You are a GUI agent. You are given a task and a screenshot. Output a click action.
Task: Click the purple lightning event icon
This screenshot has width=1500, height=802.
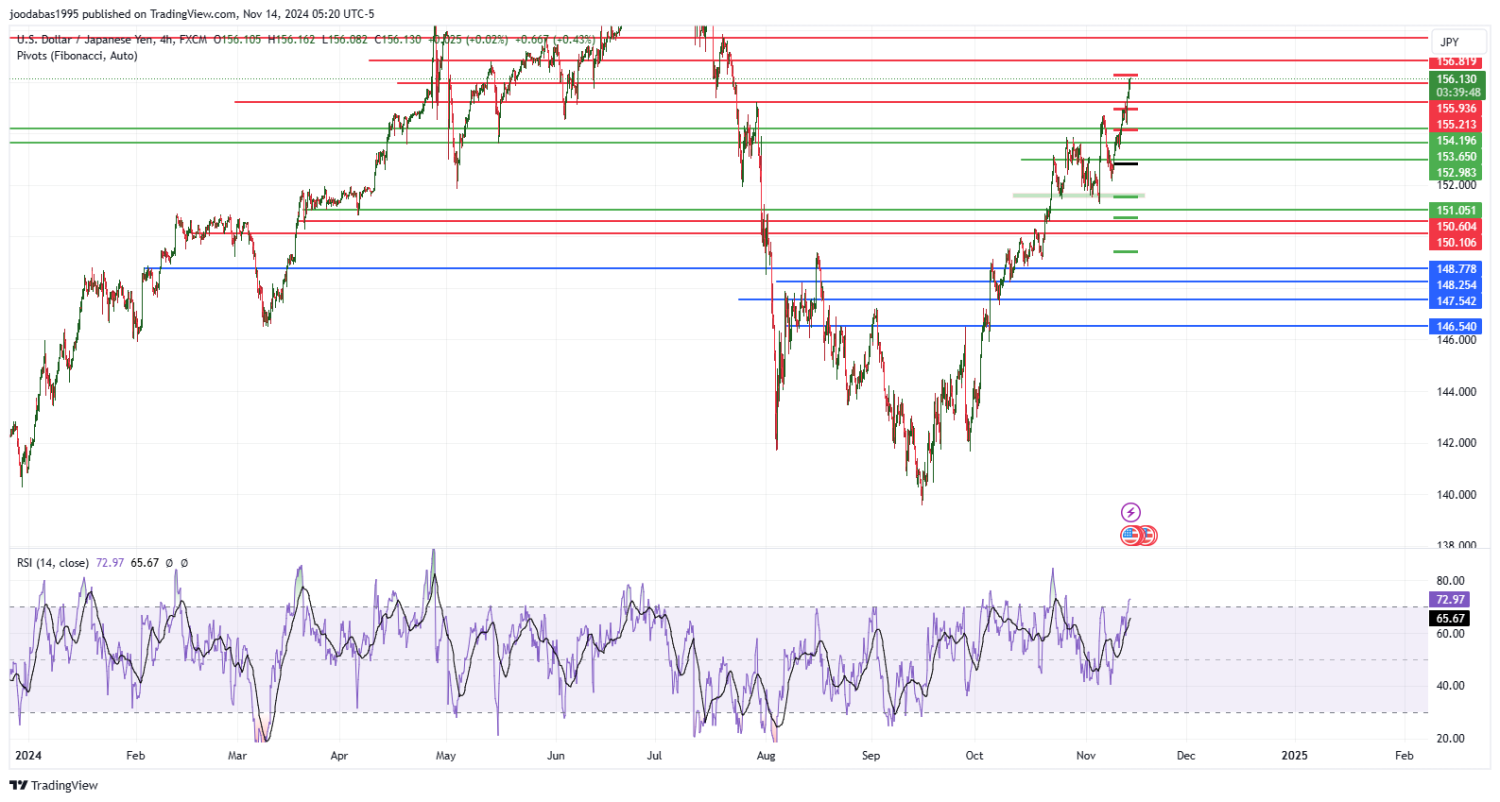point(1131,512)
